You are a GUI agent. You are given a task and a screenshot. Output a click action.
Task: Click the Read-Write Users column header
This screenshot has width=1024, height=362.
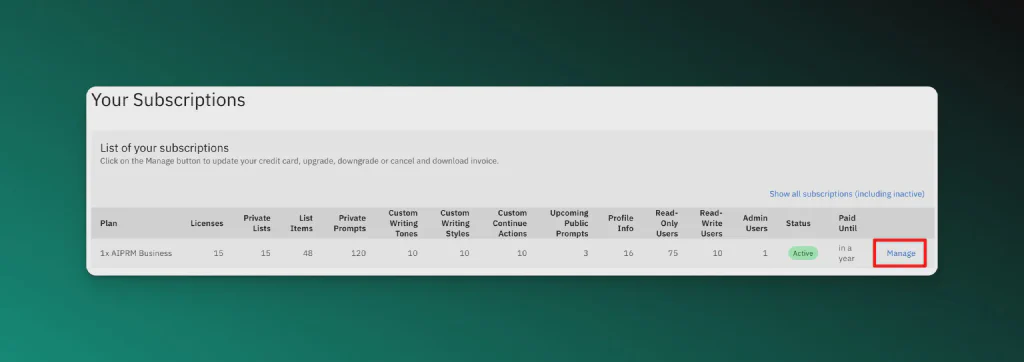pos(711,223)
